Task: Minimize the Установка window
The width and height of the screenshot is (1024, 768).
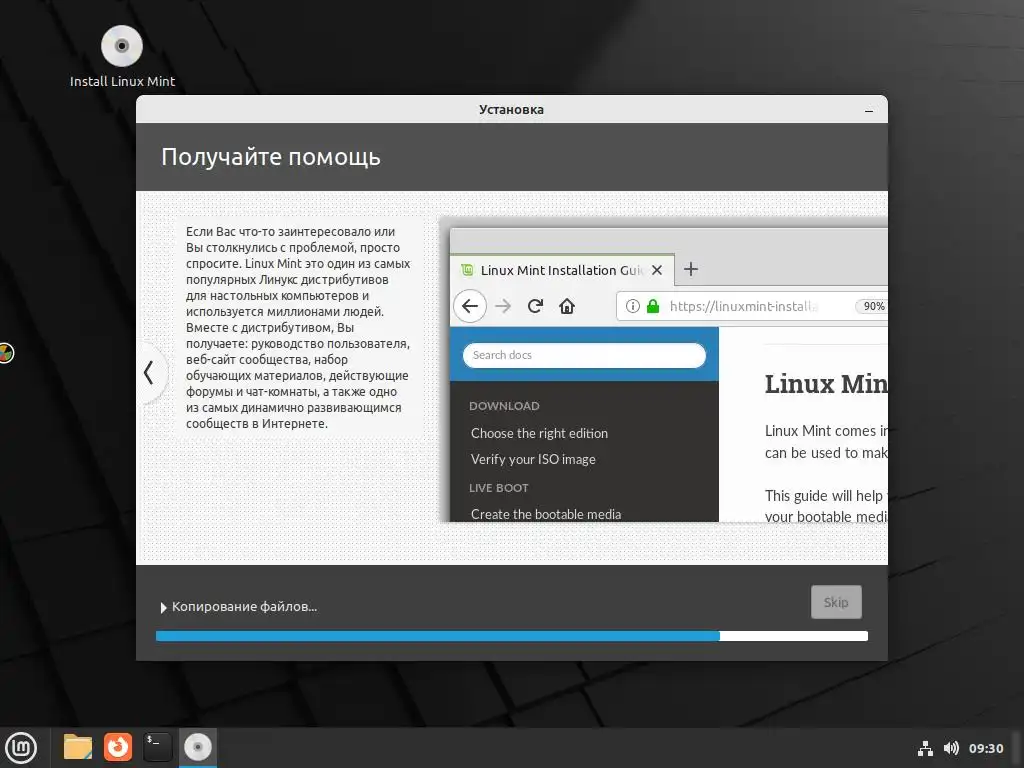Action: coord(869,110)
